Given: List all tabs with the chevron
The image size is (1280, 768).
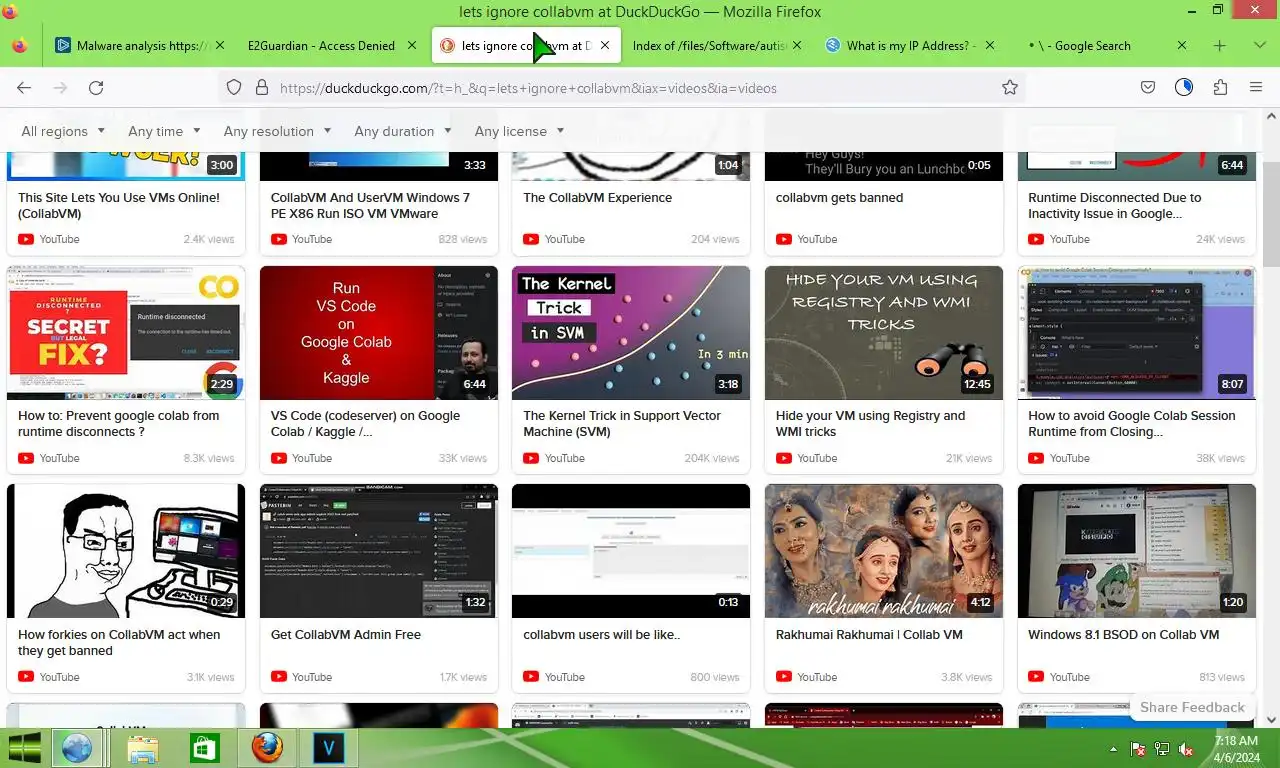Looking at the screenshot, I should point(1259,45).
